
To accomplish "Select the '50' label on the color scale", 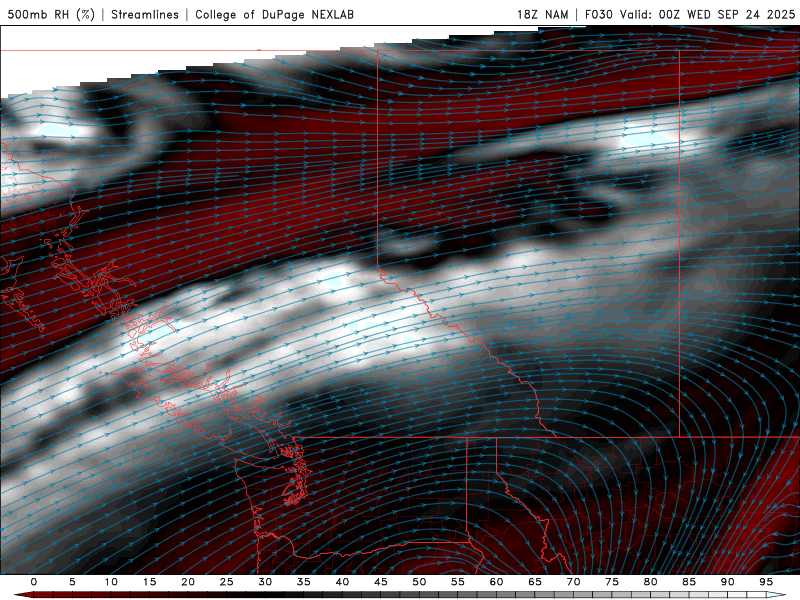I will click(419, 582).
